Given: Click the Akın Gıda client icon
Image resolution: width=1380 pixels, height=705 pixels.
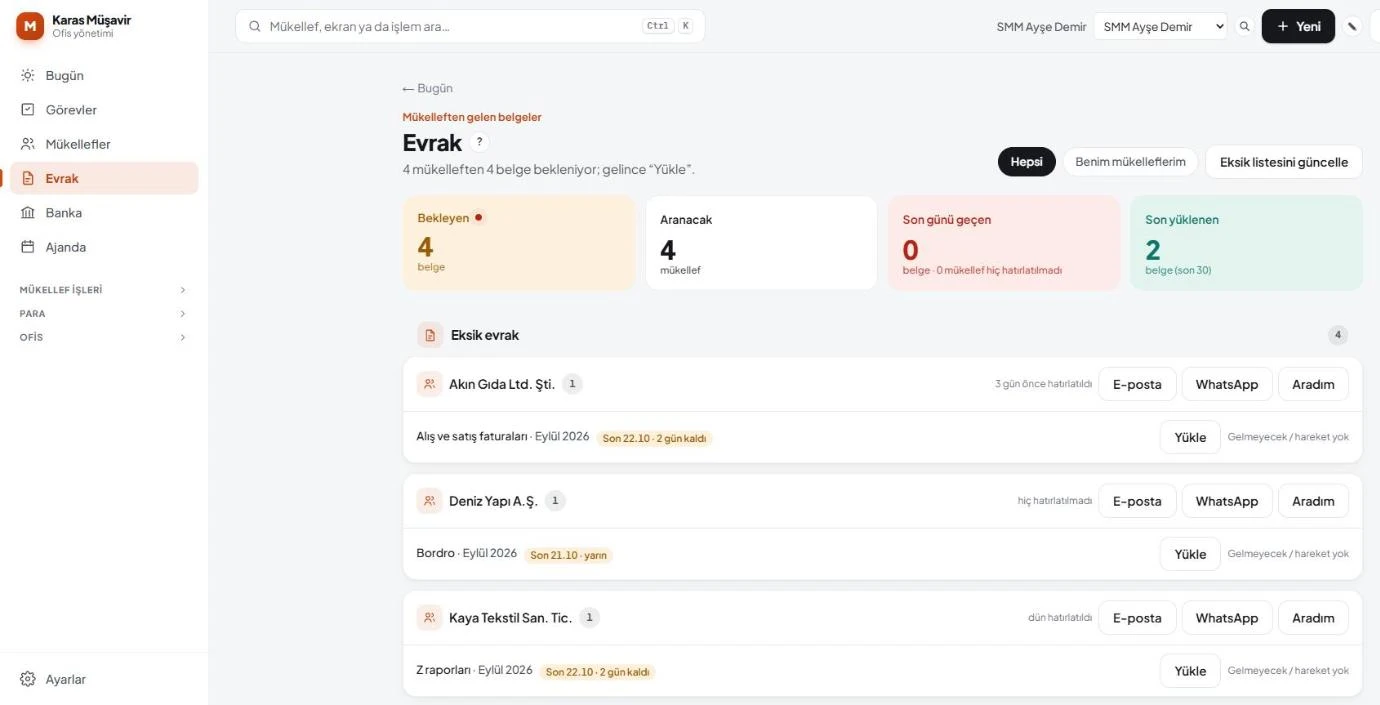Looking at the screenshot, I should 430,384.
